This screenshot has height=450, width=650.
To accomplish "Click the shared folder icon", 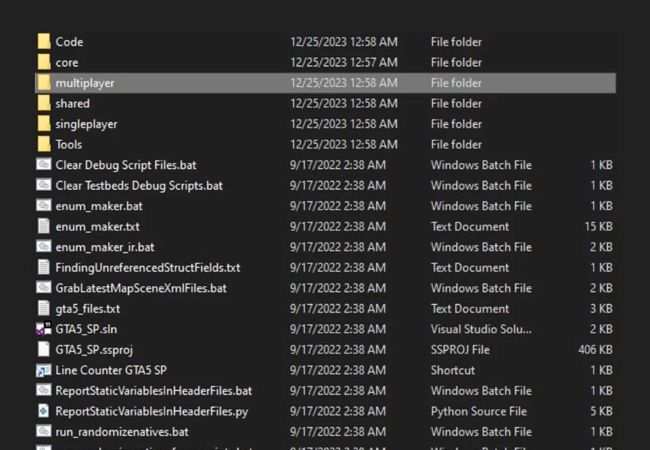I will coord(44,103).
